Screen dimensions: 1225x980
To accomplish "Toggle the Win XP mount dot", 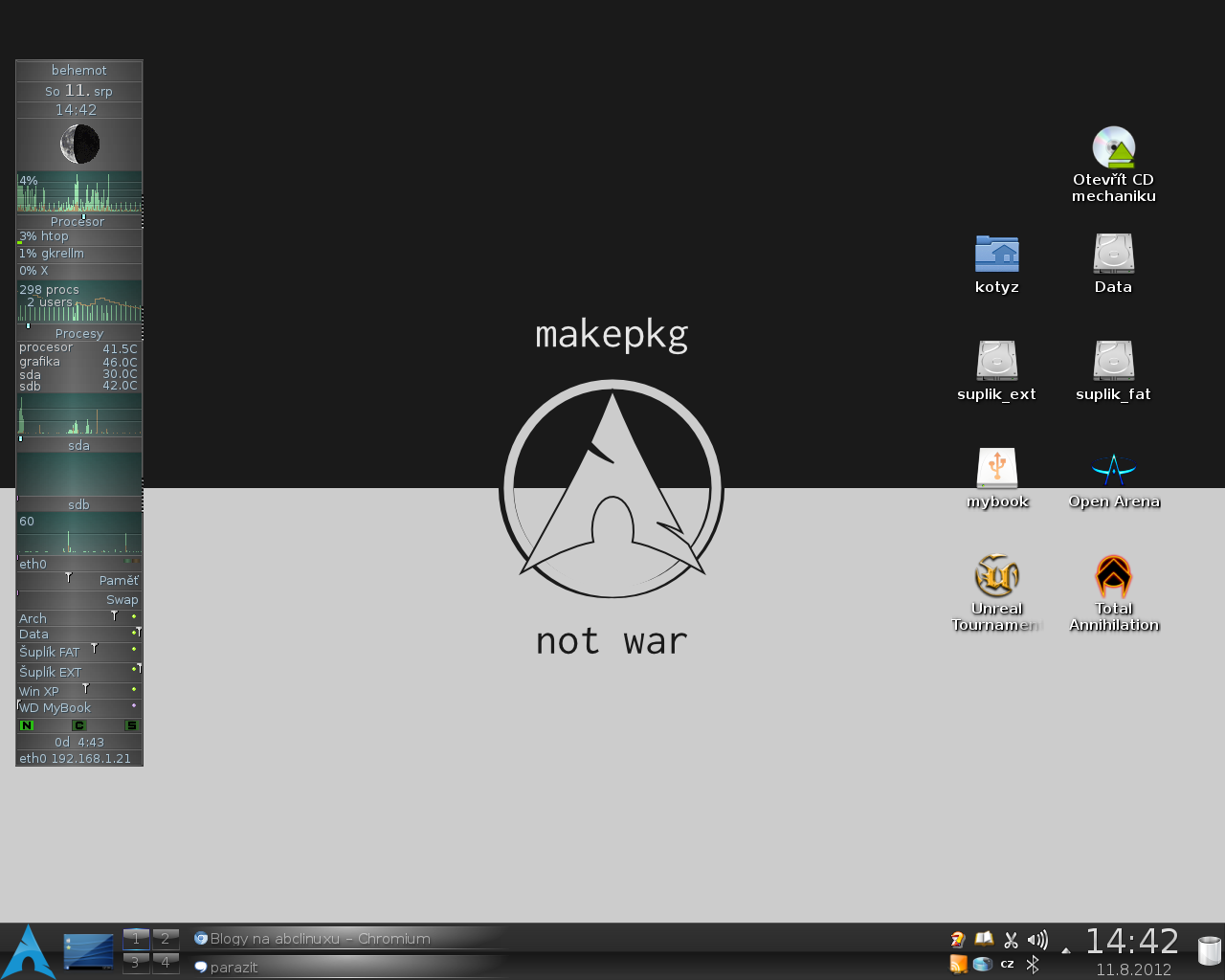I will point(134,689).
